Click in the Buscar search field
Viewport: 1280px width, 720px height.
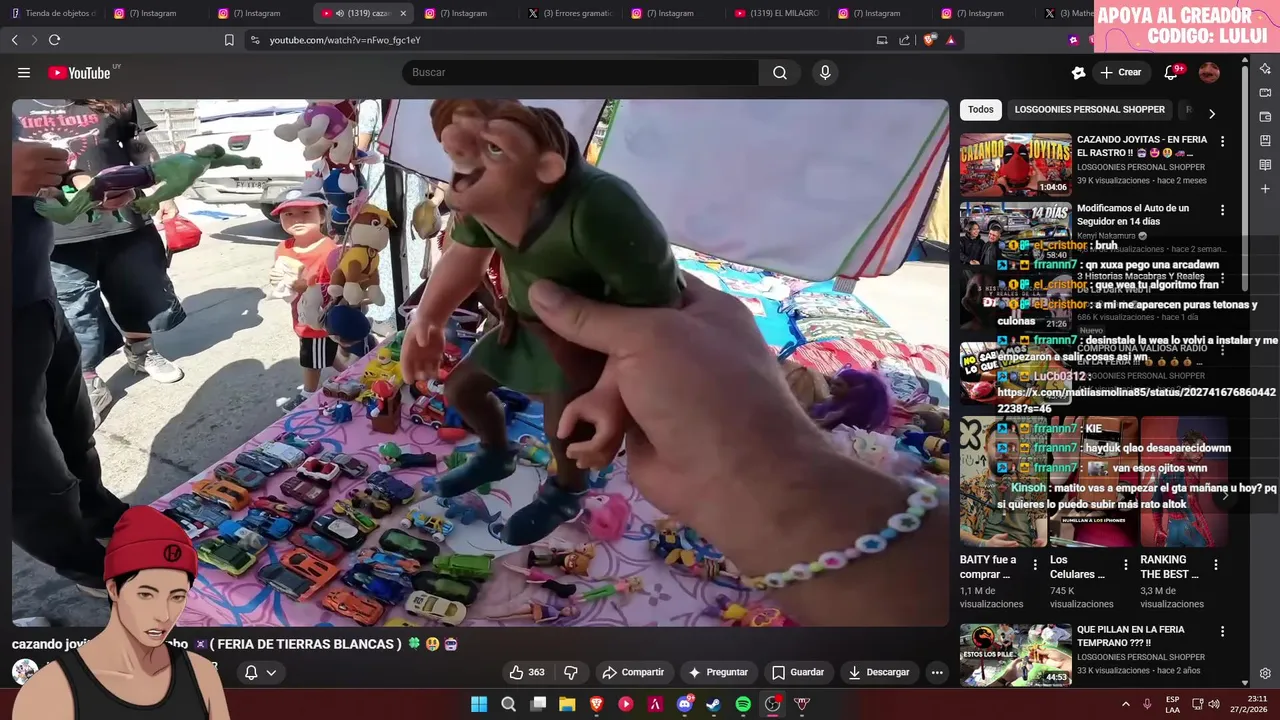click(580, 72)
